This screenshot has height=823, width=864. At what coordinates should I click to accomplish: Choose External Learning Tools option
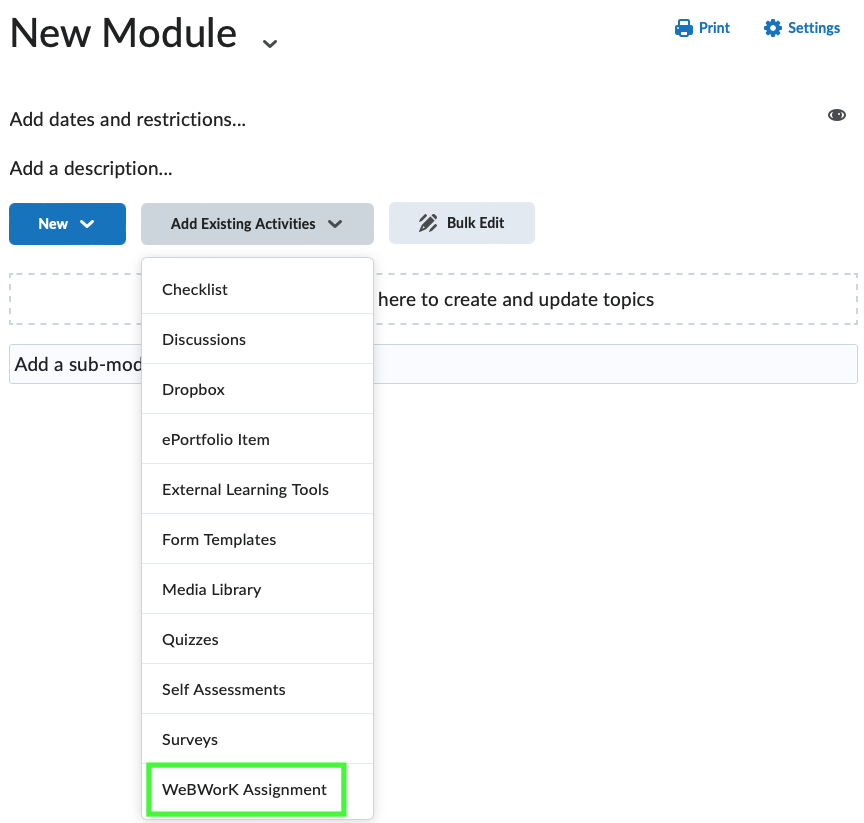(x=257, y=490)
